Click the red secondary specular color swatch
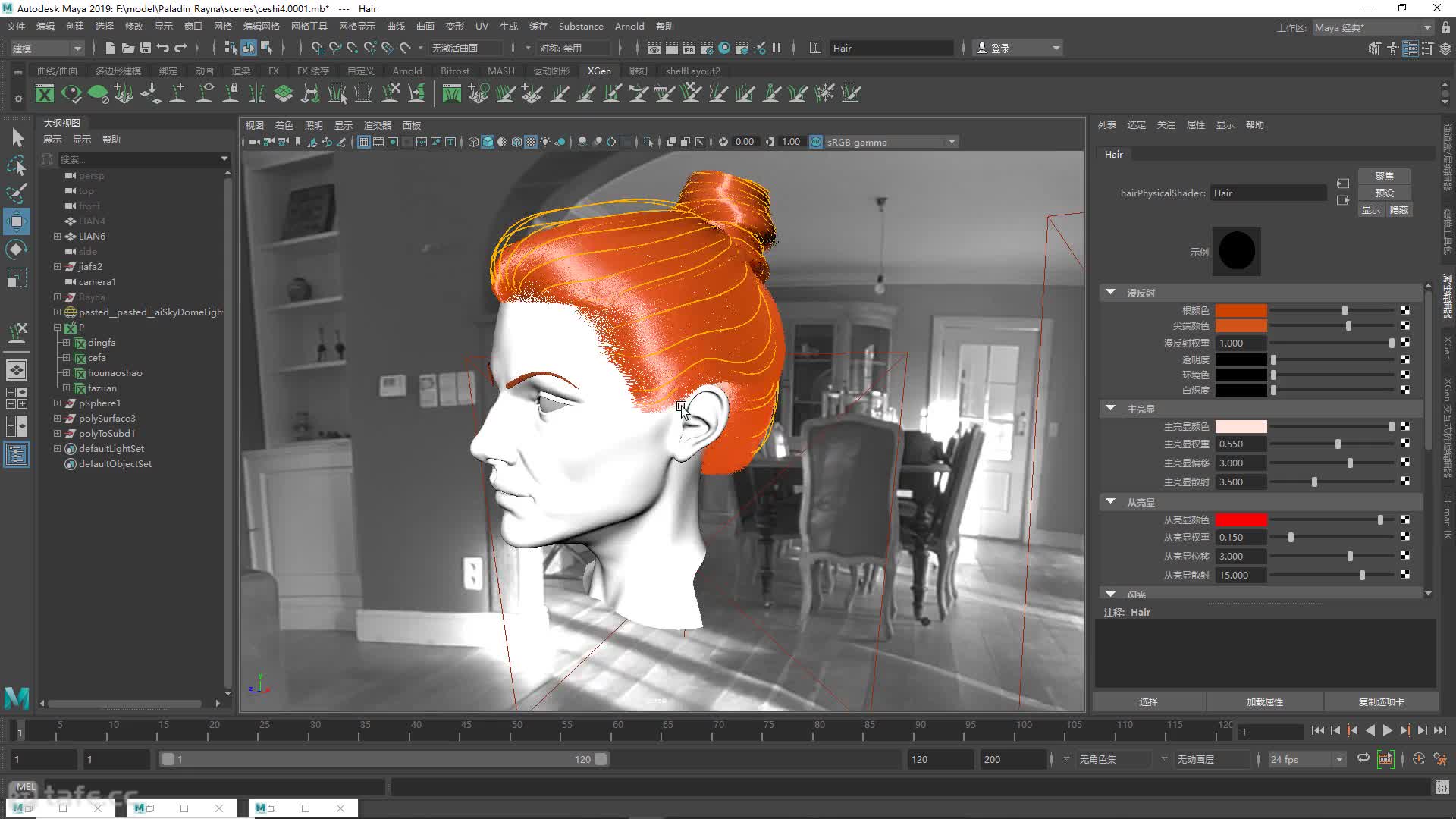The width and height of the screenshot is (1456, 819). [x=1241, y=519]
